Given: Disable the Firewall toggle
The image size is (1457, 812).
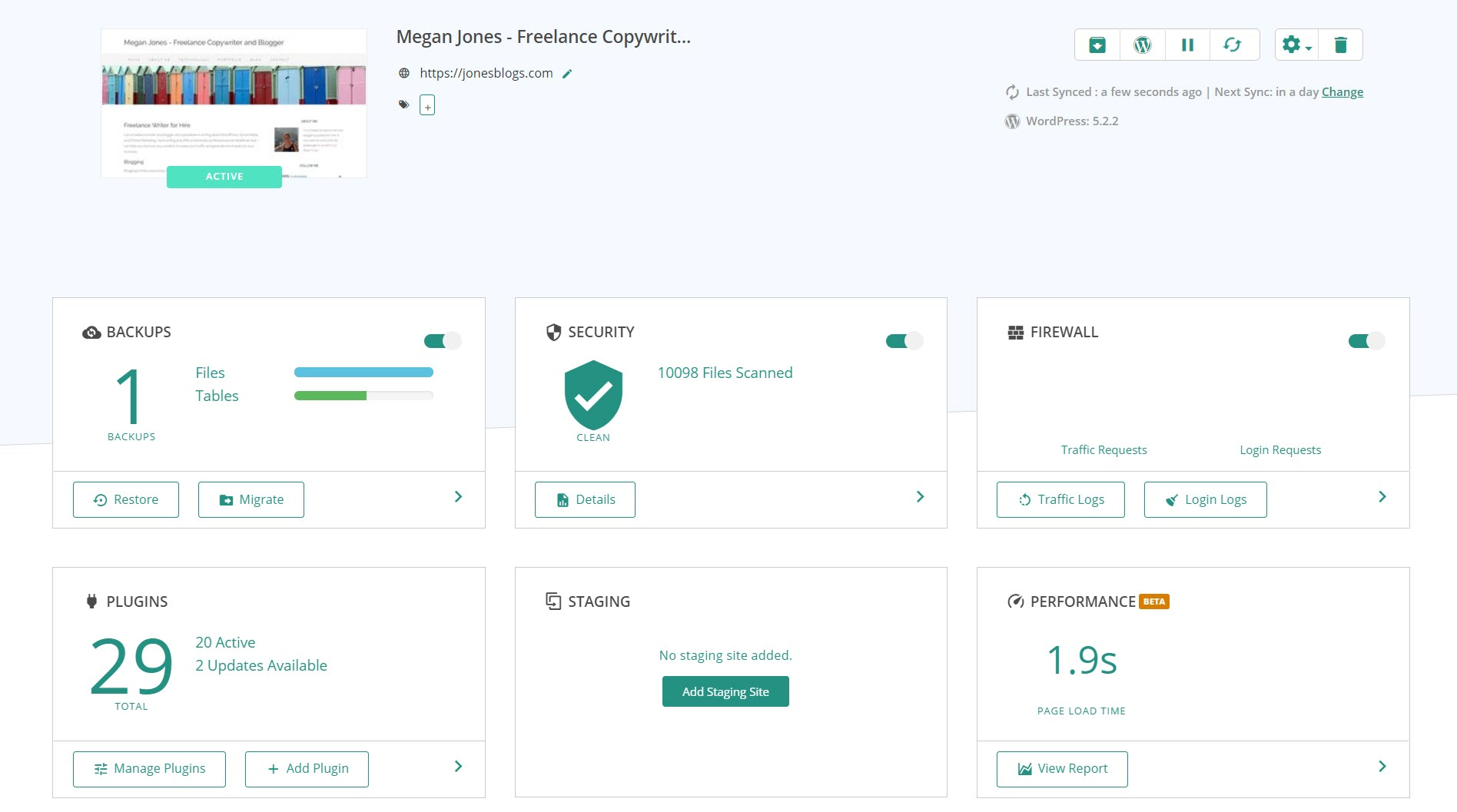Looking at the screenshot, I should coord(1366,340).
